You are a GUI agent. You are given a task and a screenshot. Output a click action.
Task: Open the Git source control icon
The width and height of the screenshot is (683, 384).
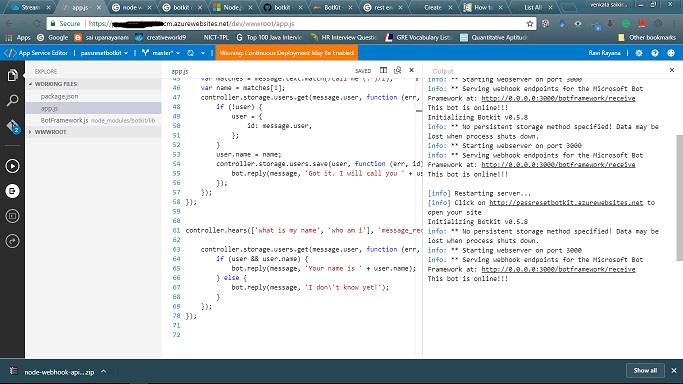pyautogui.click(x=12, y=126)
